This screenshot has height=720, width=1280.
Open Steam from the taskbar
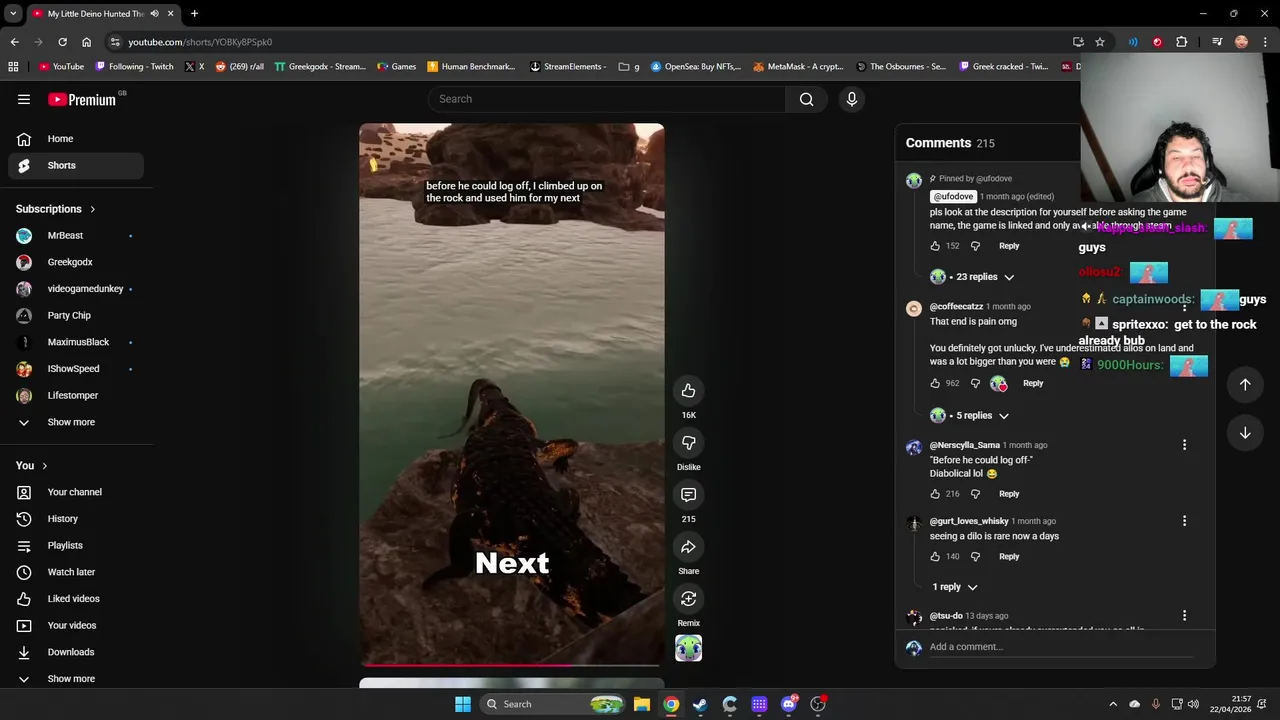(700, 704)
